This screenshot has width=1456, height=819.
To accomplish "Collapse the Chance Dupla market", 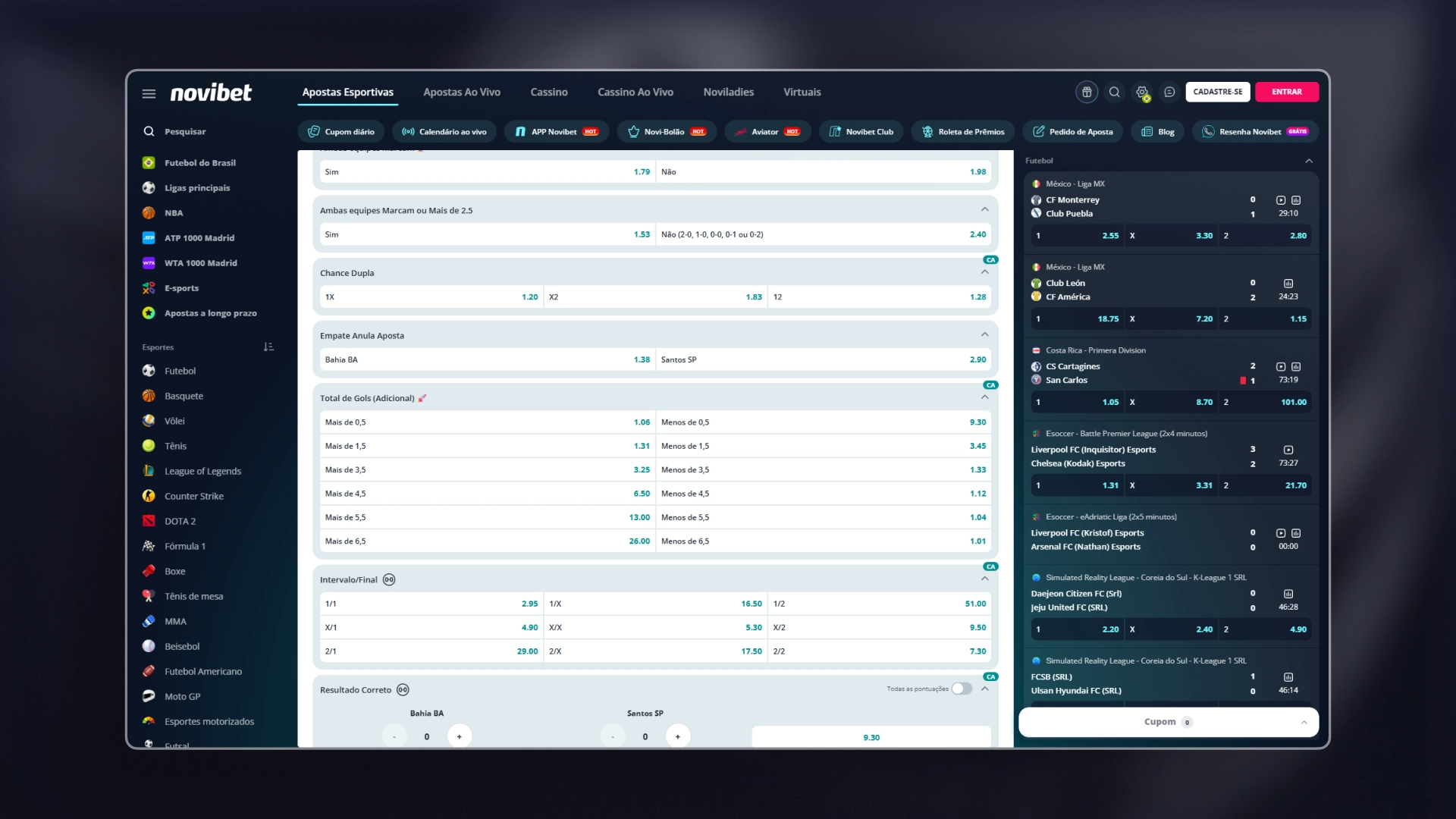I will (x=984, y=272).
